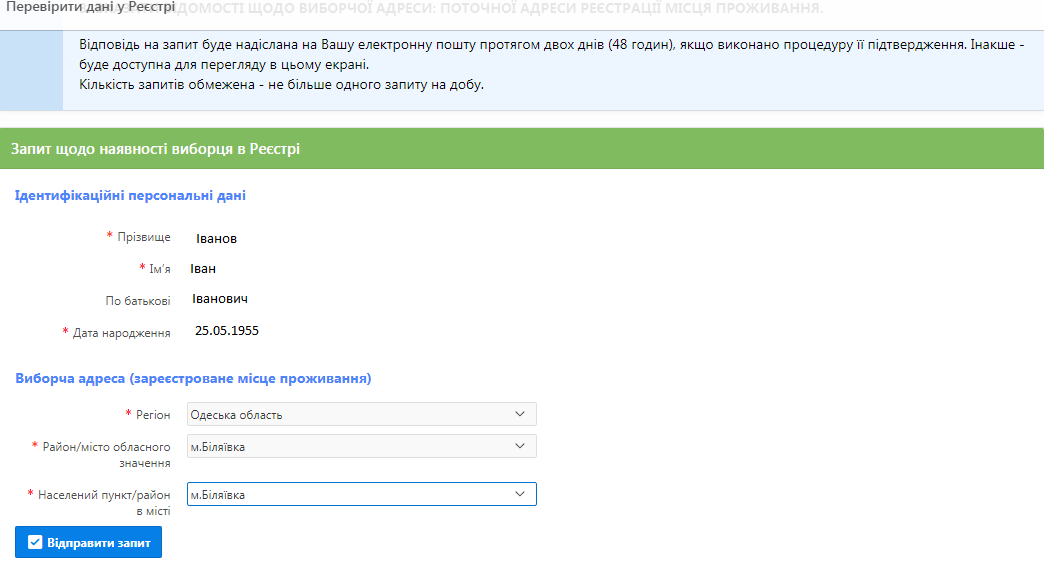Click the Виборча адреса section heading
Screen dimensions: 1044x564
pyautogui.click(x=193, y=378)
